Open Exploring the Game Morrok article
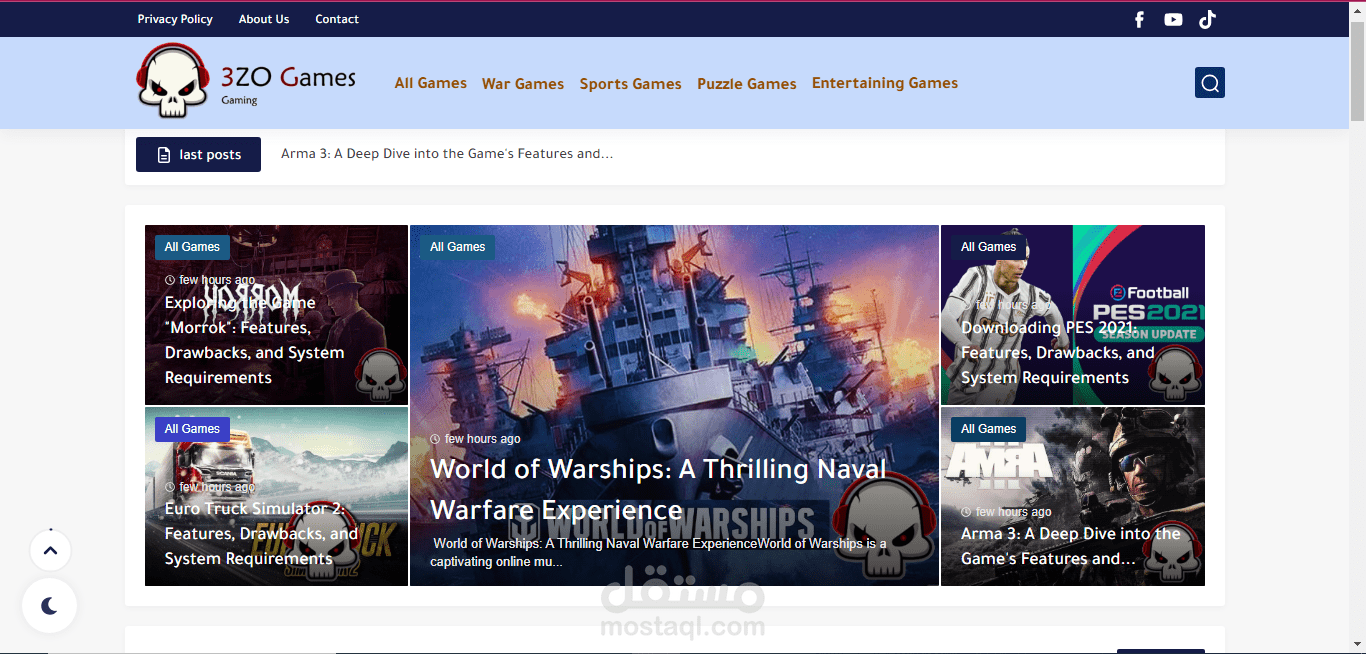Viewport: 1366px width, 654px height. (x=254, y=340)
